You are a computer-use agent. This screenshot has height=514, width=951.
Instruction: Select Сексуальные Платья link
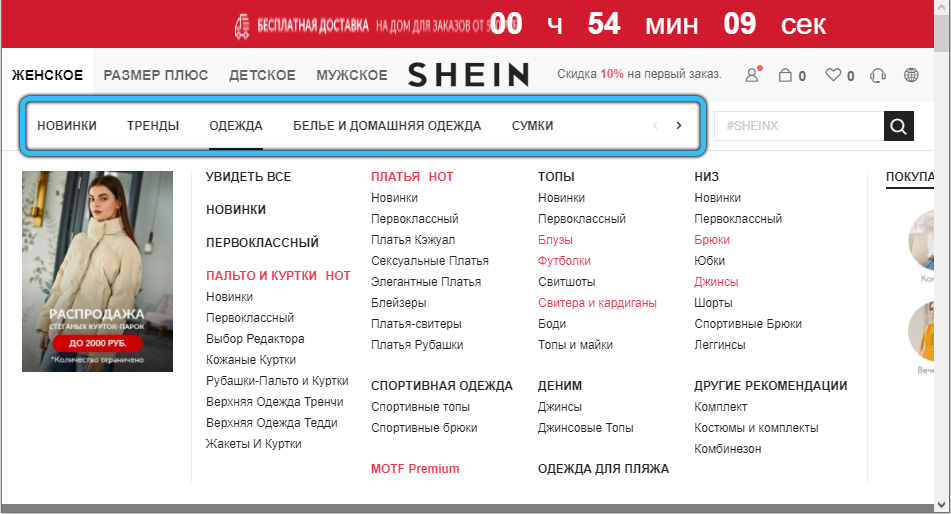[430, 261]
